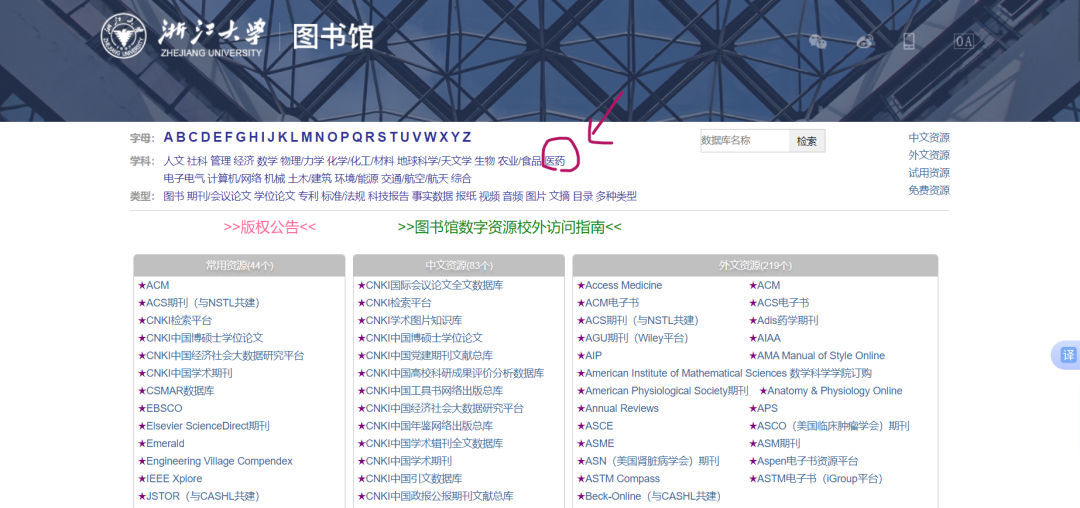Open IEEE Xplore database link
Screen dimensions: 1080x508
coord(174,479)
